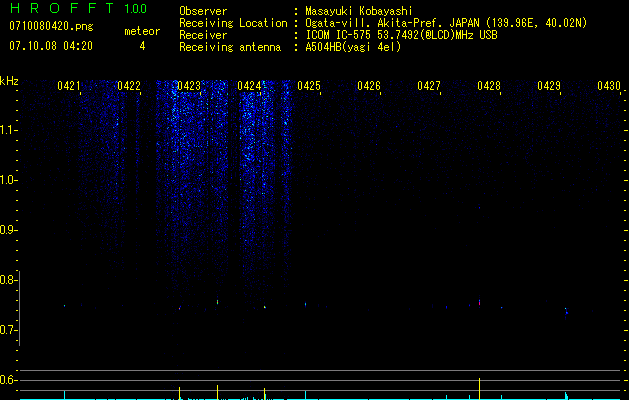Click the 0.6 frequency axis label
The image size is (629, 400).
tap(7, 380)
